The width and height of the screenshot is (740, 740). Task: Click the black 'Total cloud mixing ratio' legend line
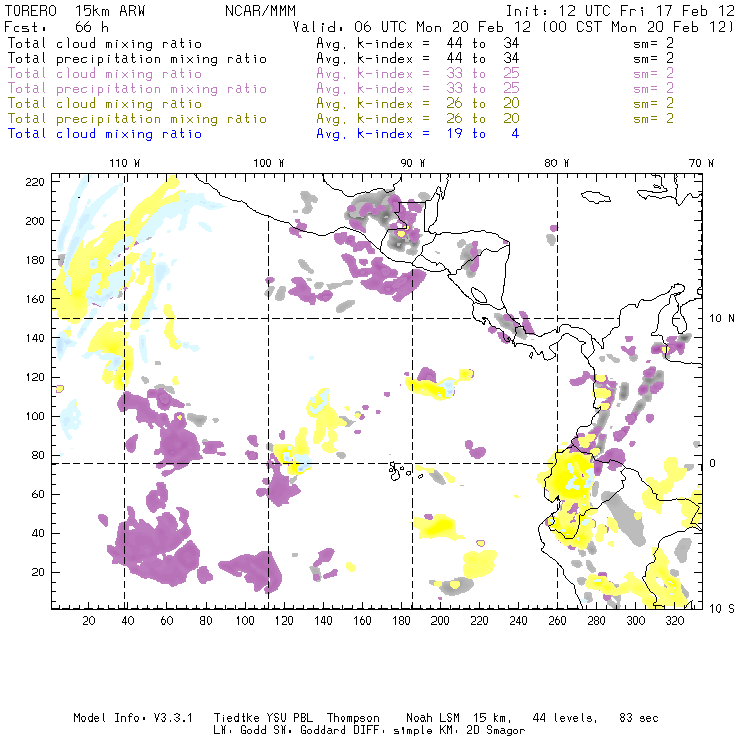105,43
